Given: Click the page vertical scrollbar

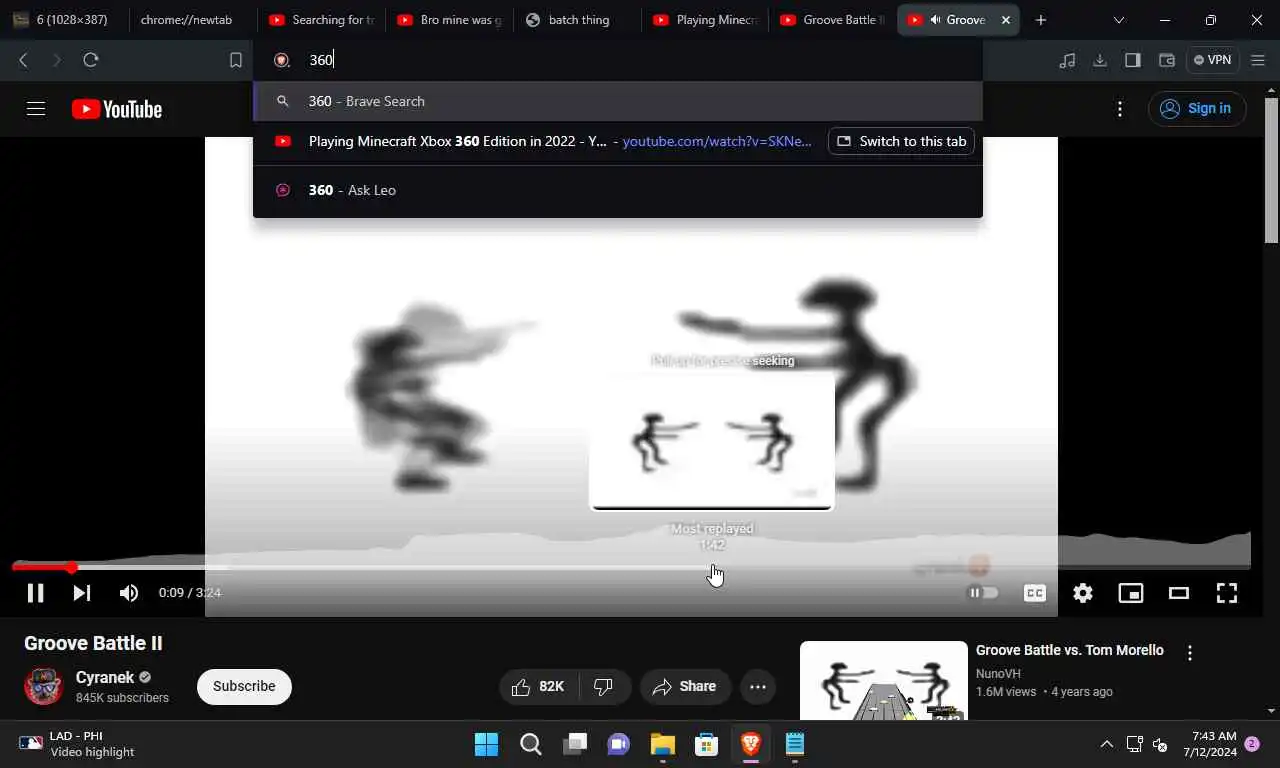Looking at the screenshot, I should pyautogui.click(x=1272, y=170).
